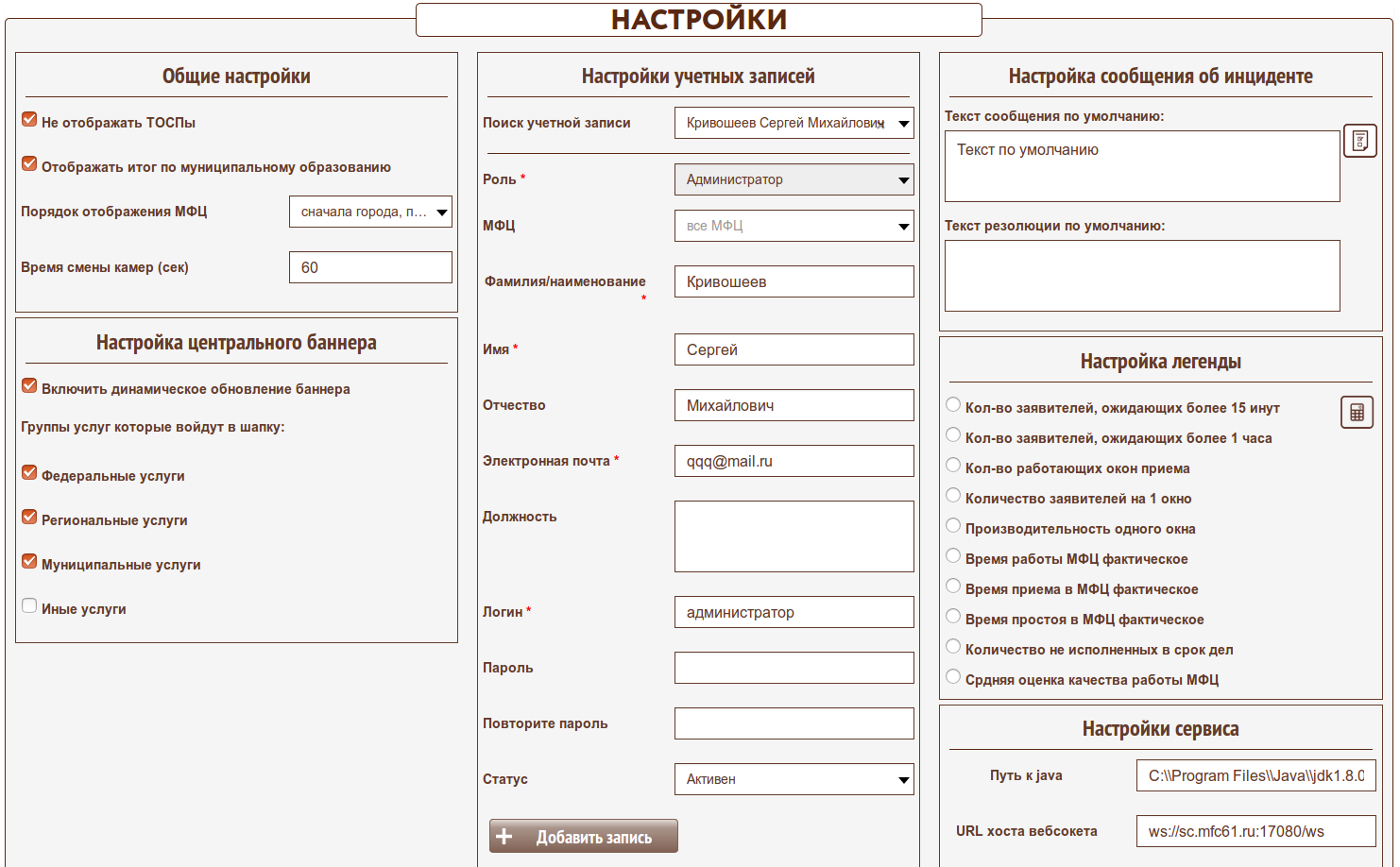Open the Порядок отображения МФЦ dropdown
Viewport: 1400px width, 867px height.
[x=370, y=212]
